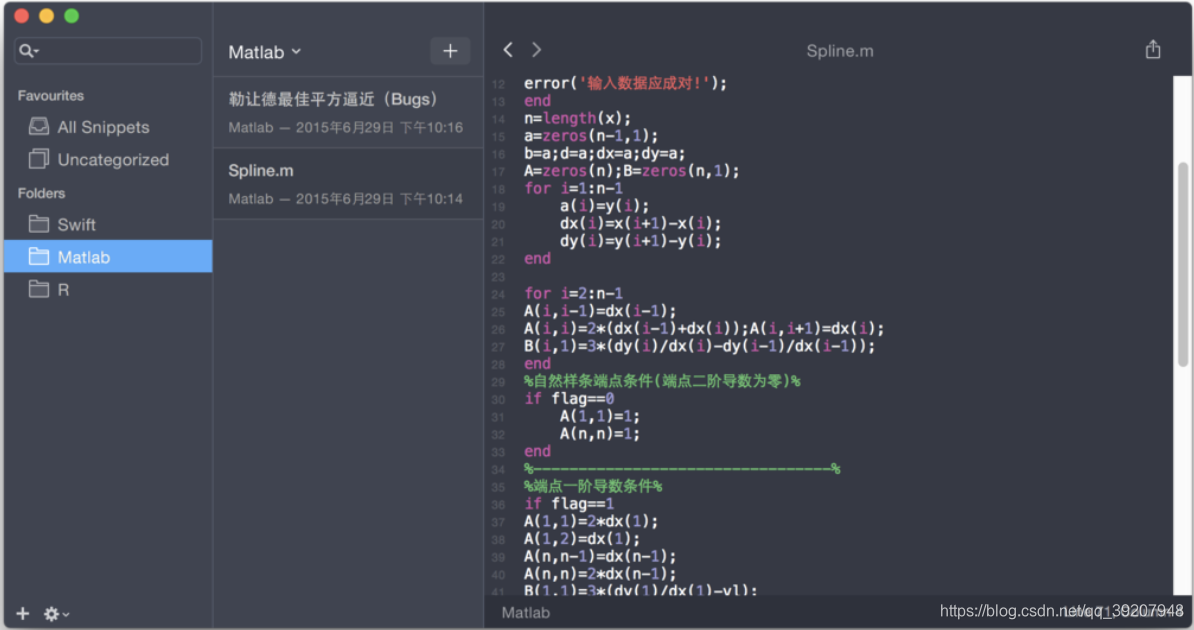The width and height of the screenshot is (1194, 630).
Task: Click the Spline.m title in the header
Action: pyautogui.click(x=839, y=50)
